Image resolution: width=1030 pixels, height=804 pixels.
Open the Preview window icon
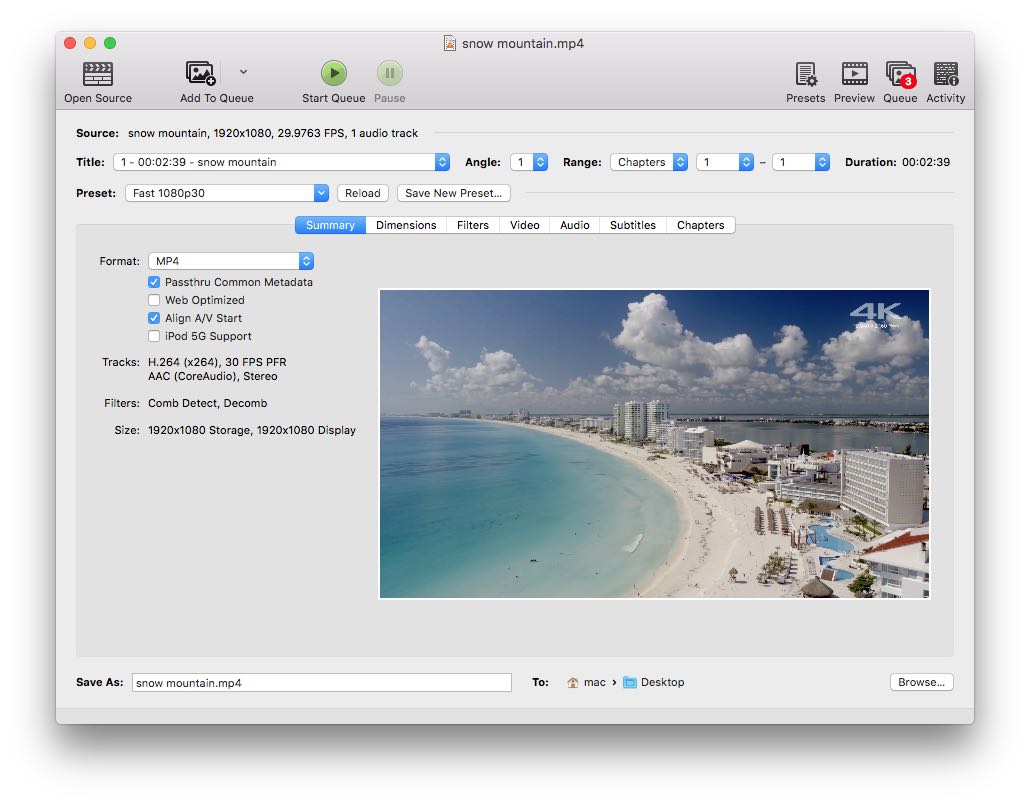(x=854, y=74)
